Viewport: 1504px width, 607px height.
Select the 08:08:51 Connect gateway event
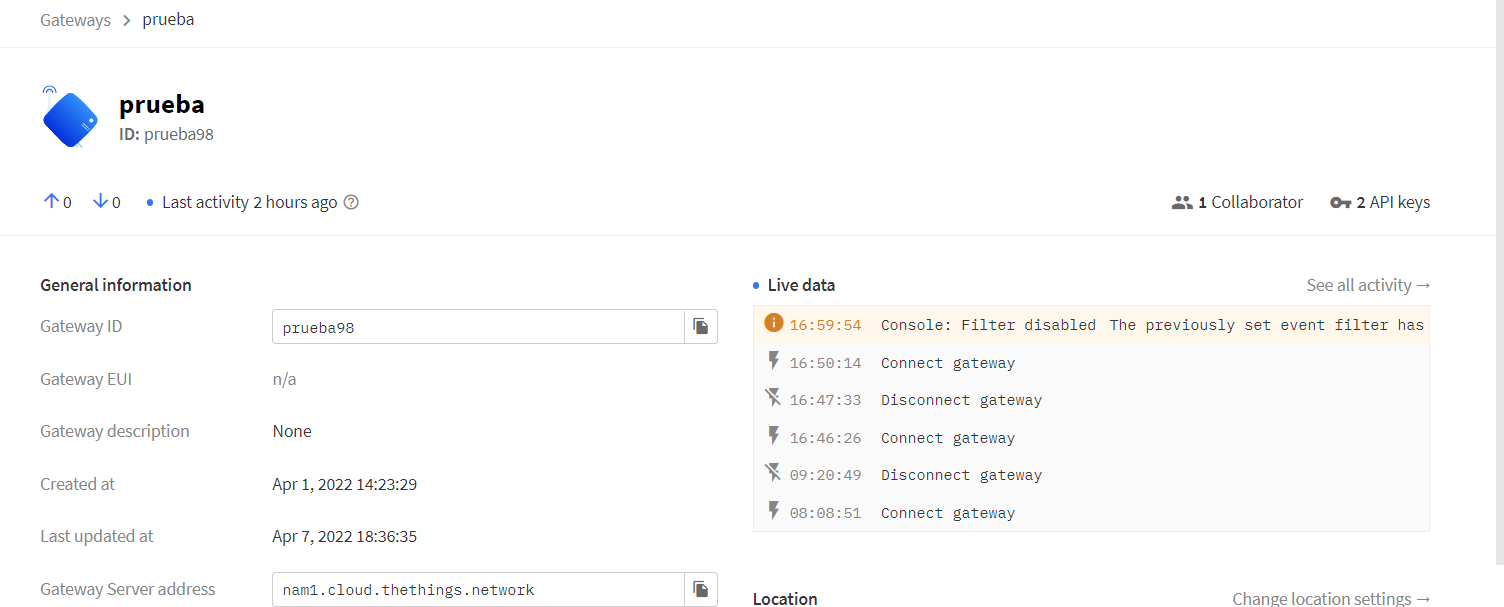(947, 513)
